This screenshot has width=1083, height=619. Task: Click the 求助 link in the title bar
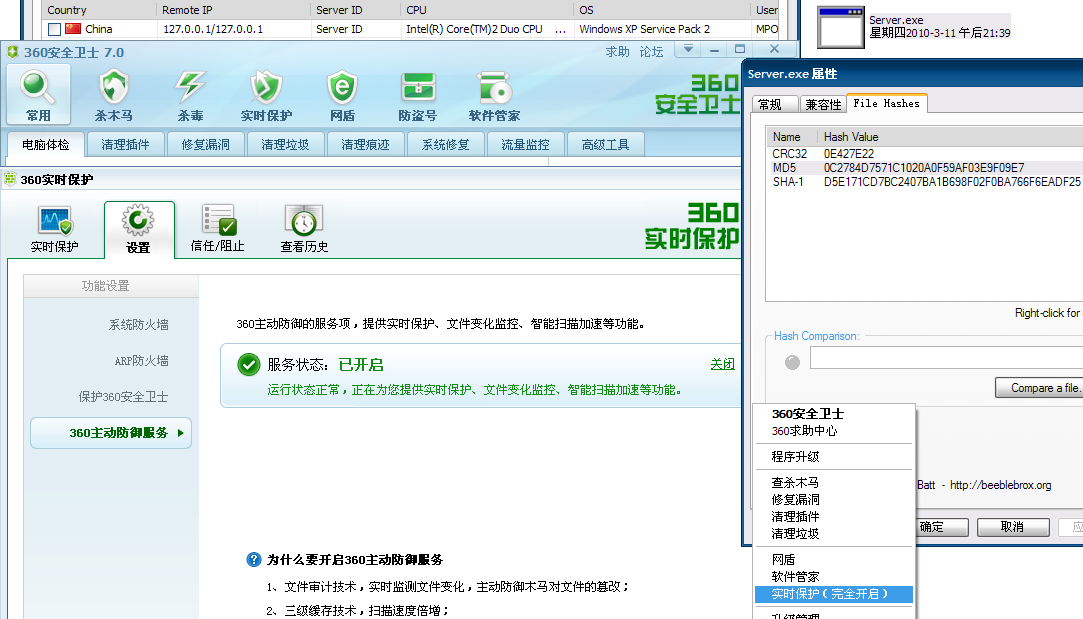(x=617, y=51)
